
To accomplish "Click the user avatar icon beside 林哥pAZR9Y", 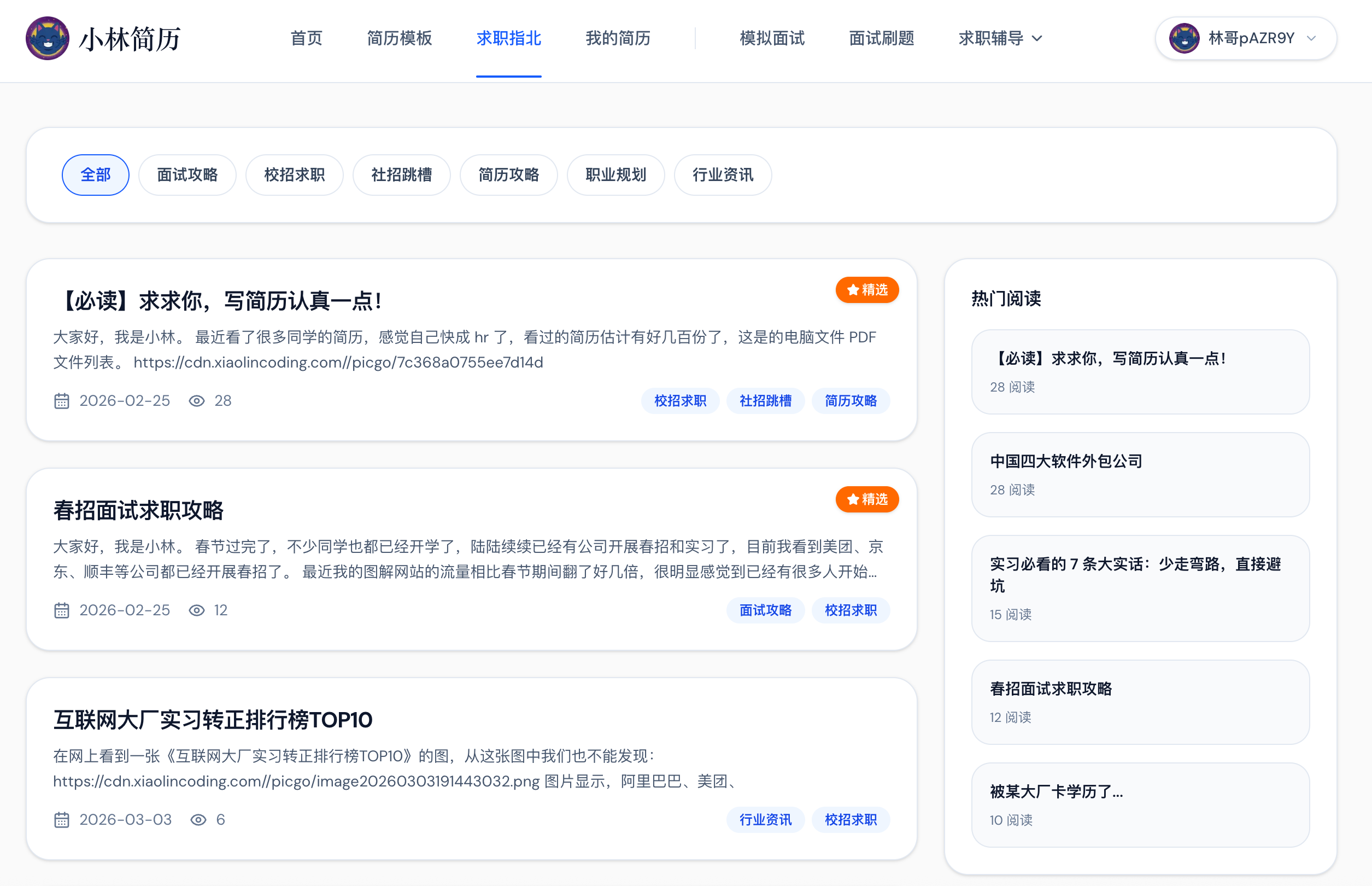I will [1184, 38].
